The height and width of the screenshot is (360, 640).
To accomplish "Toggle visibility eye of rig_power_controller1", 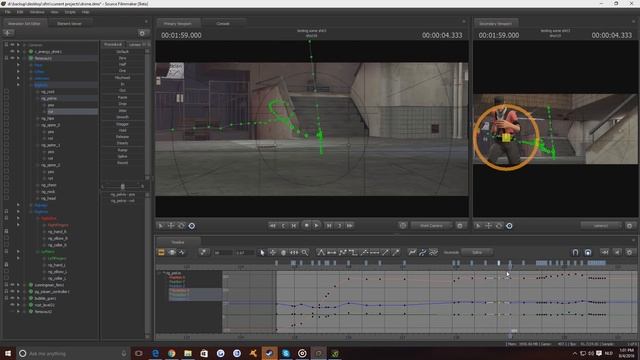I will coord(12,291).
